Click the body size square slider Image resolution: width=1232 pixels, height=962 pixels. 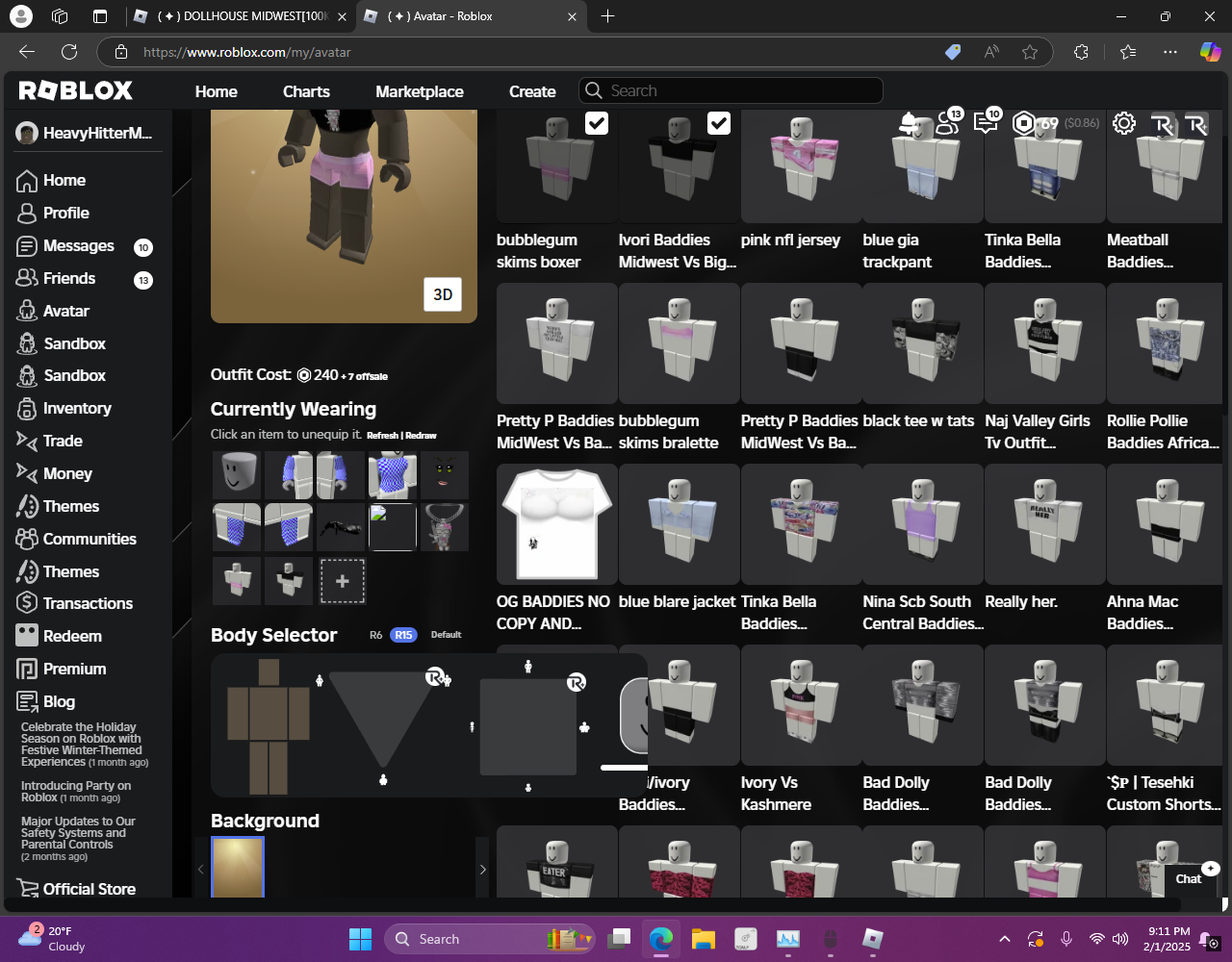pyautogui.click(x=528, y=727)
